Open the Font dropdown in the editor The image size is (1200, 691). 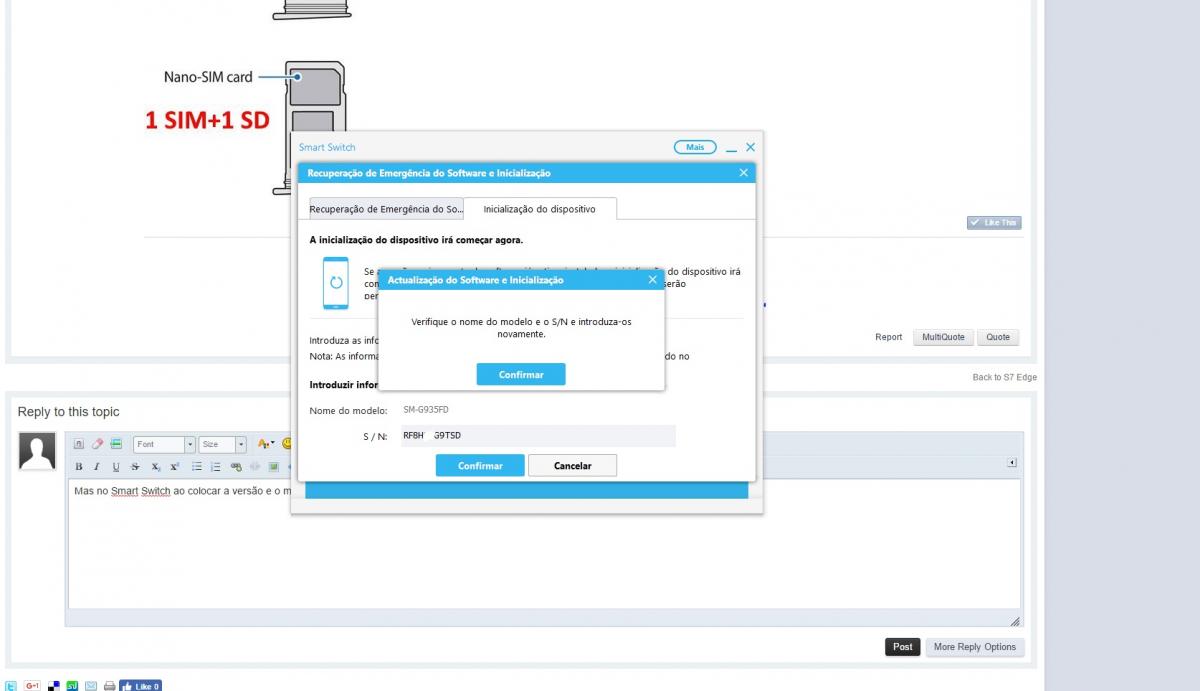pos(165,444)
